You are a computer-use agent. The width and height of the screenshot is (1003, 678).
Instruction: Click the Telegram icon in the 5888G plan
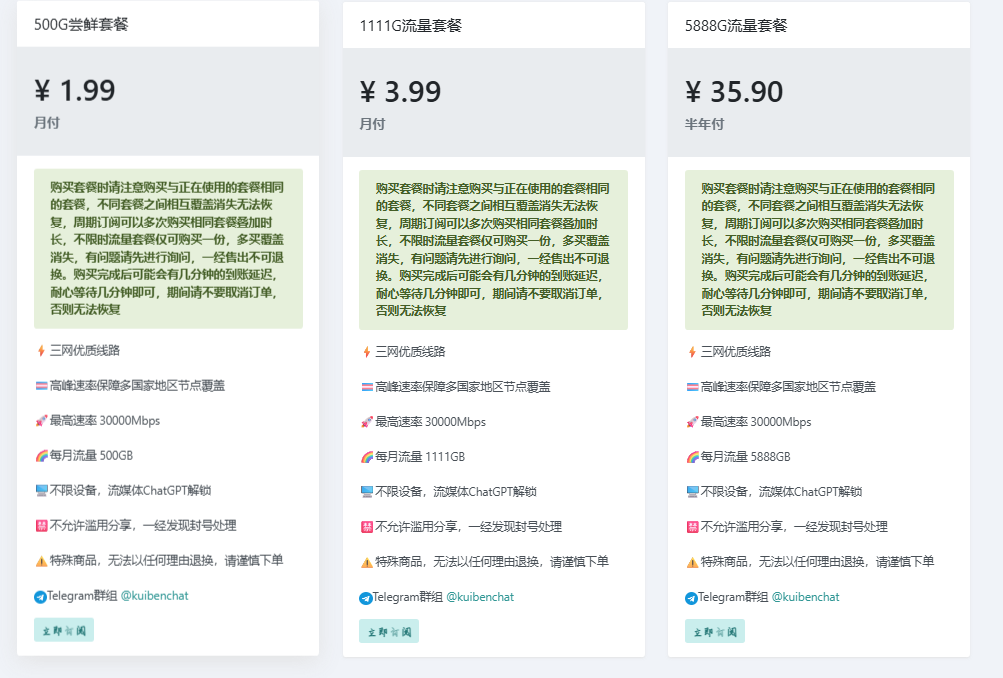(691, 598)
